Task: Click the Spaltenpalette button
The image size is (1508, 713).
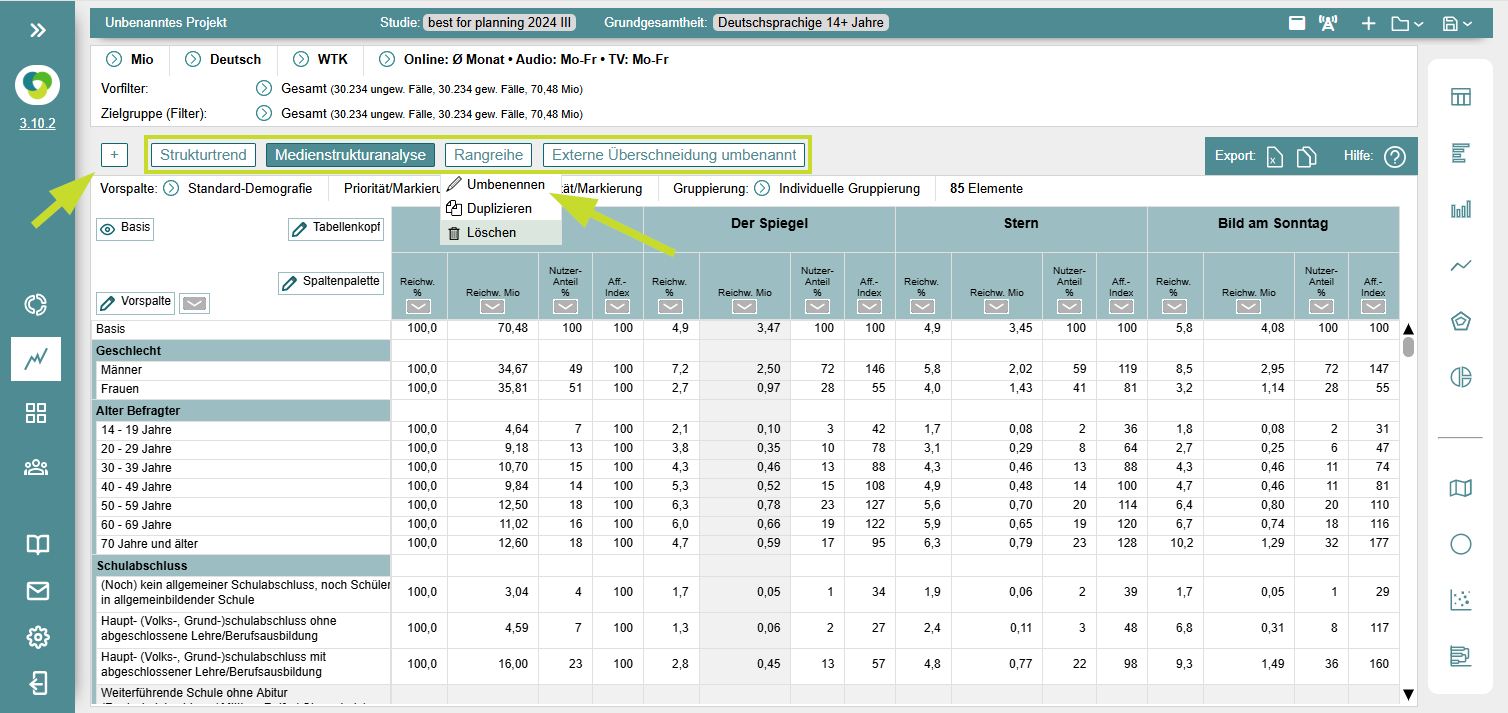Action: point(331,283)
